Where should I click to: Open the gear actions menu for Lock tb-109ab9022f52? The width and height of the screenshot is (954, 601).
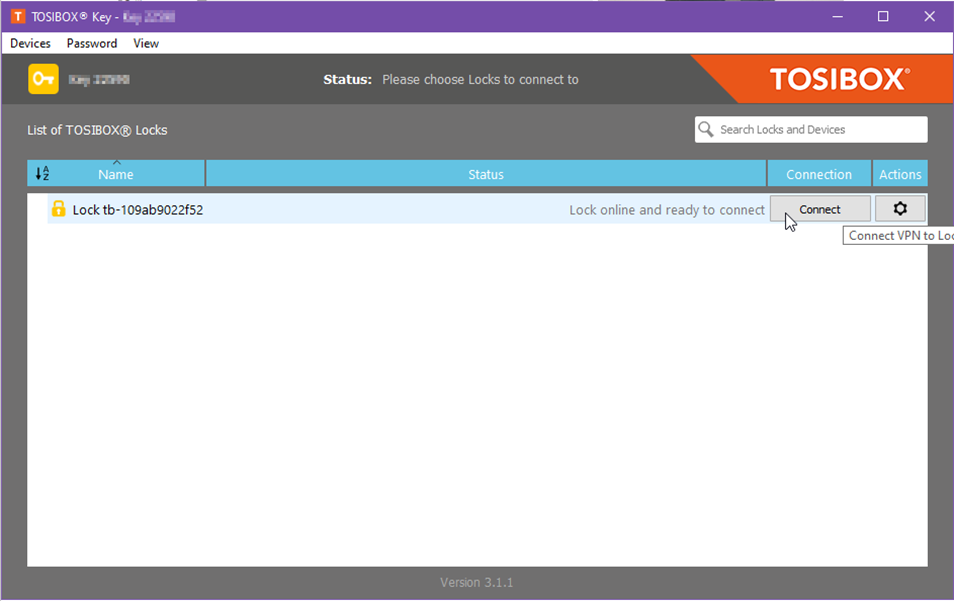900,209
